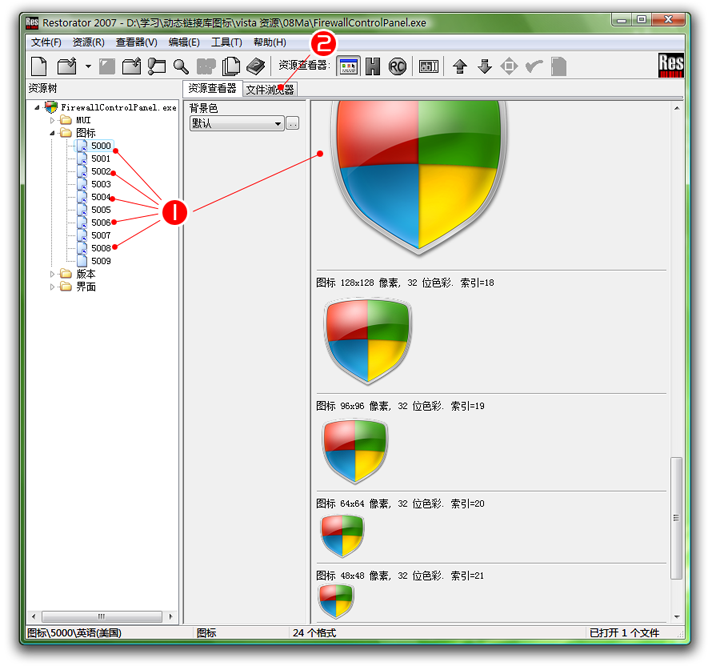Select icon resource 5007

point(101,236)
